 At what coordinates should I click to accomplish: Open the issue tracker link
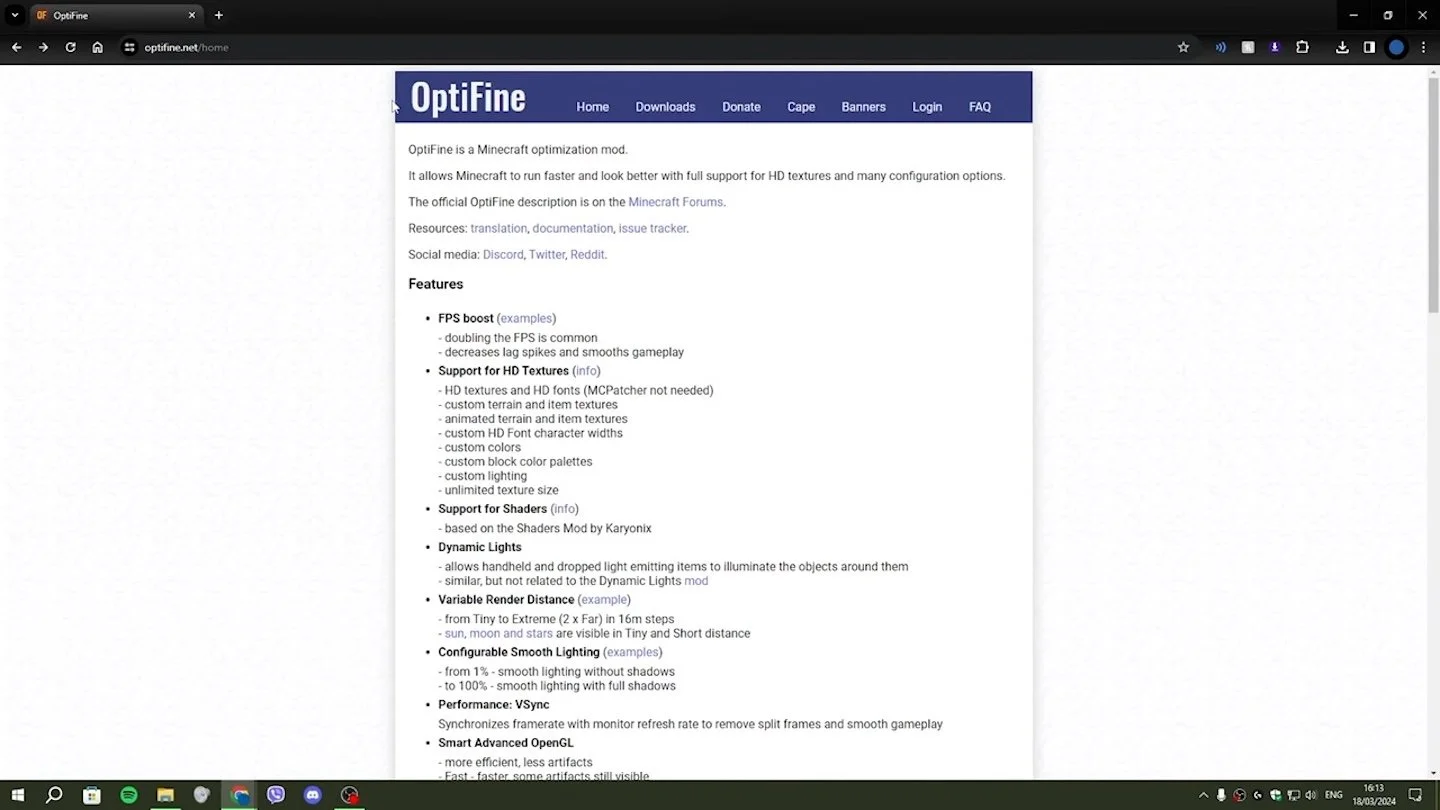pyautogui.click(x=652, y=229)
